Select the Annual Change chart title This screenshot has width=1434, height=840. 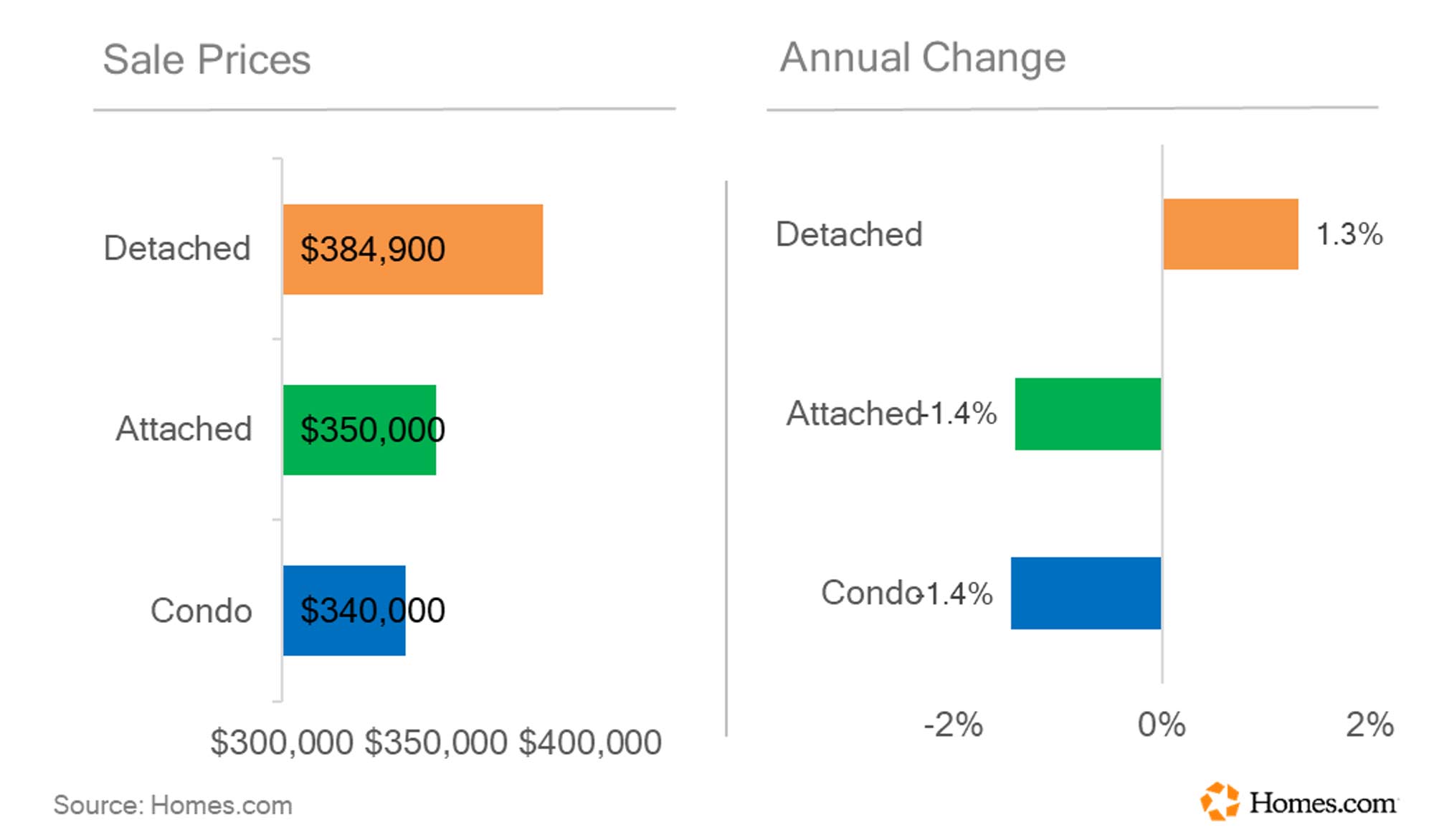[923, 57]
